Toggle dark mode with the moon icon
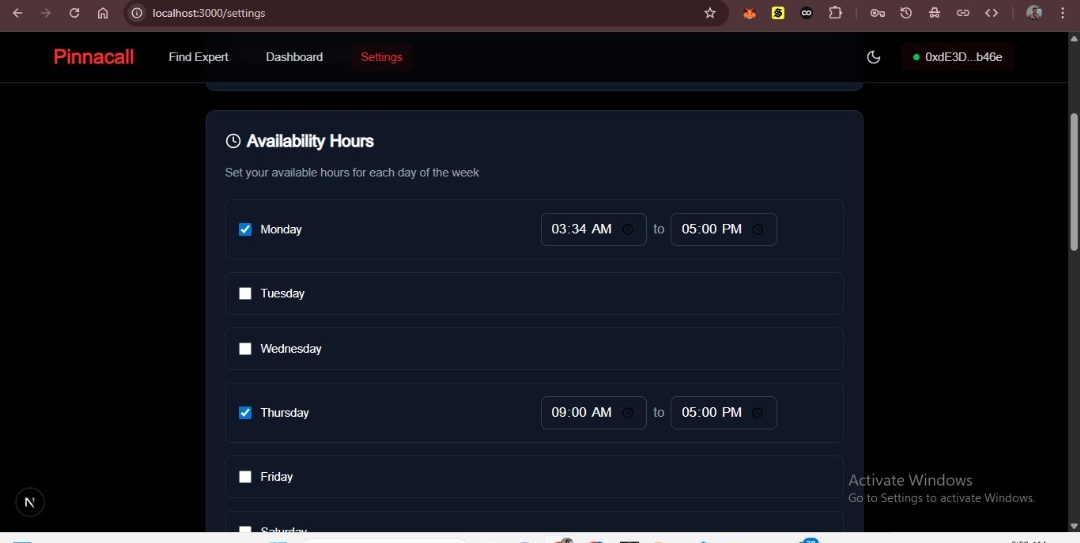1080x543 pixels. (x=873, y=57)
